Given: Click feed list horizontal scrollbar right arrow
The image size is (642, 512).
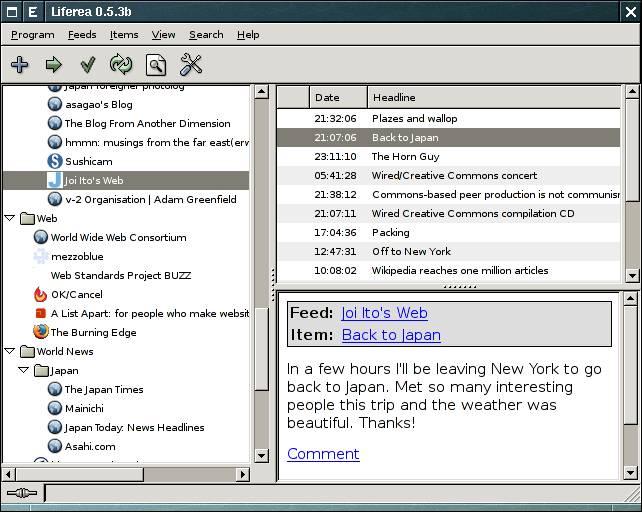Looking at the screenshot, I should pos(243,474).
